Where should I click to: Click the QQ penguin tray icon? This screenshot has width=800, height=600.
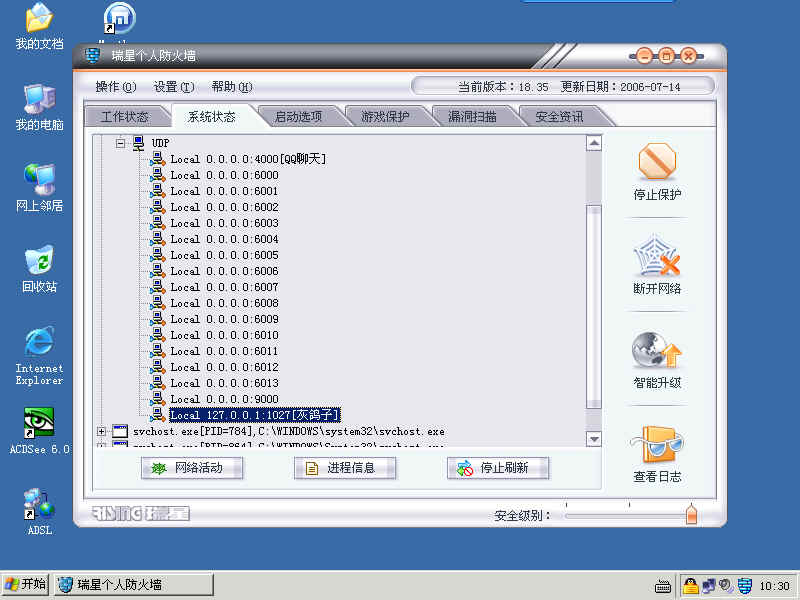click(x=690, y=585)
